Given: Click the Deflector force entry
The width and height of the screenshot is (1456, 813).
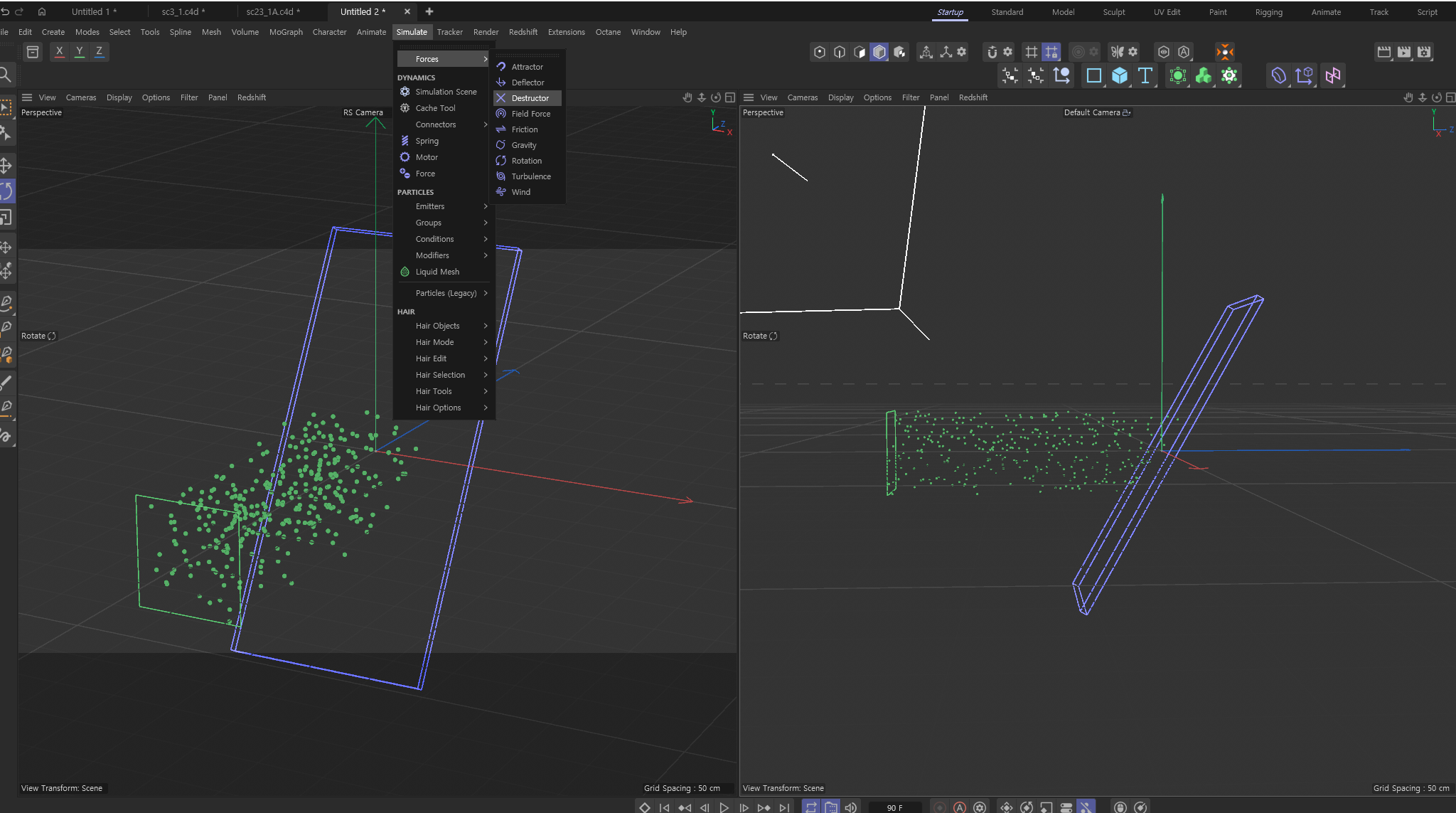Looking at the screenshot, I should (528, 83).
